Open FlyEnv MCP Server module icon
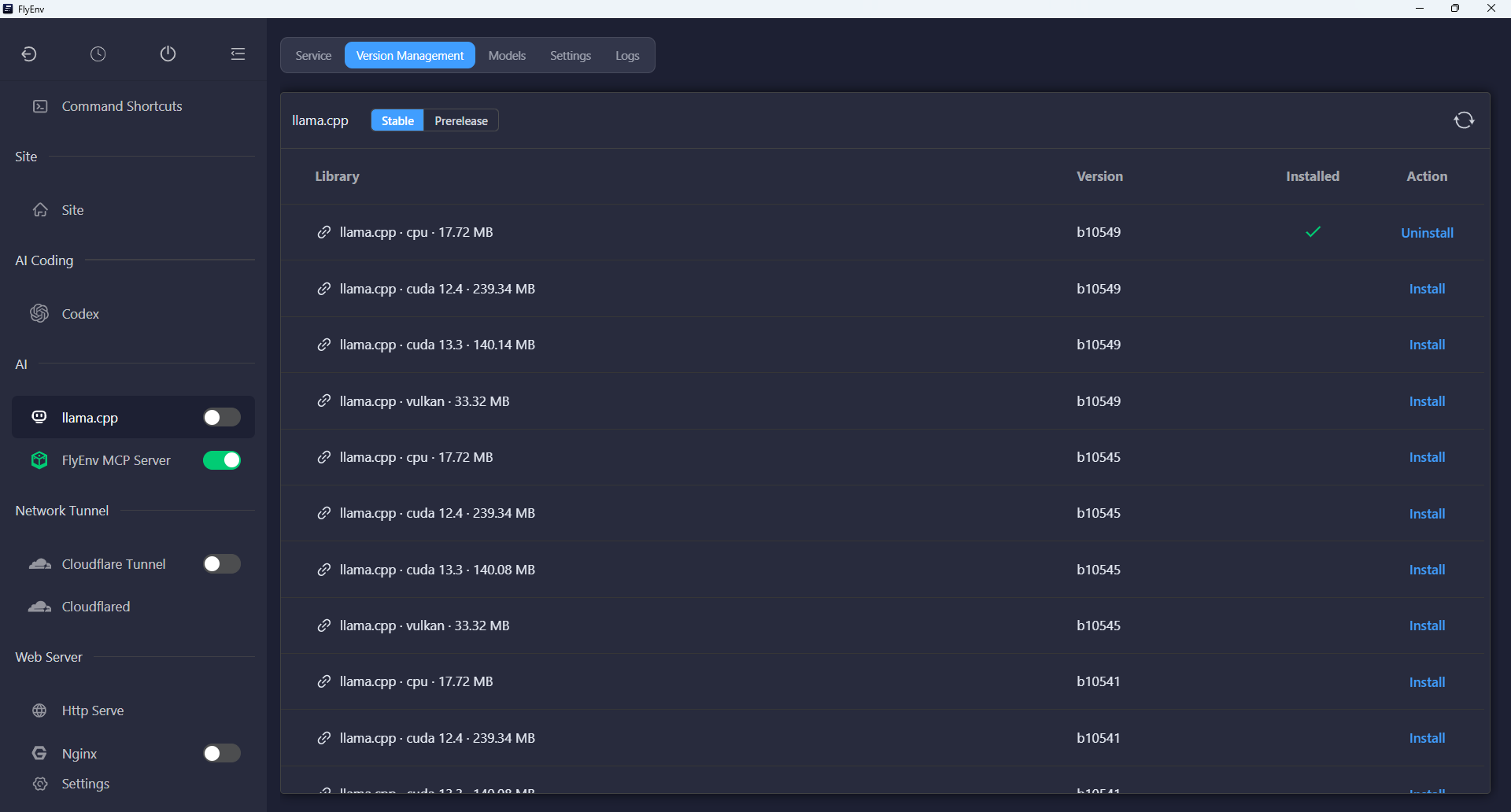1511x812 pixels. [x=39, y=460]
